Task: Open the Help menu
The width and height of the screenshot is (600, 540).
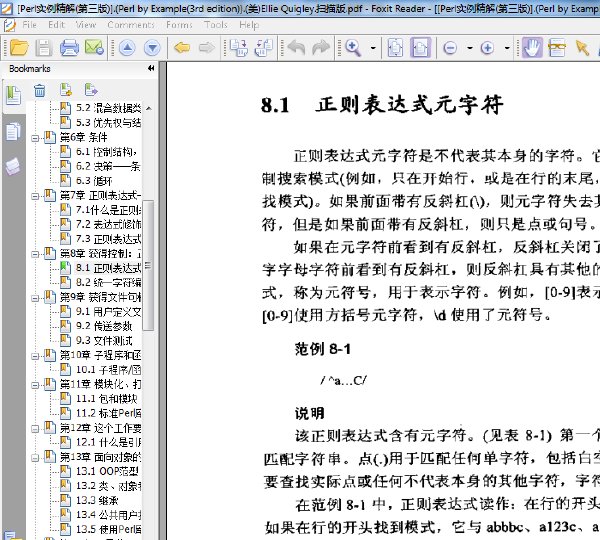Action: point(249,25)
